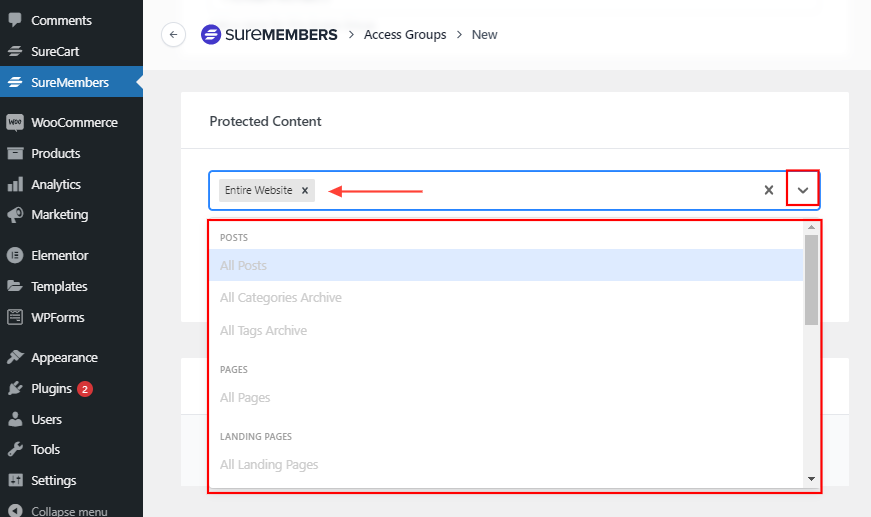
Task: Click the SureMembers logo icon in header
Action: pos(211,35)
